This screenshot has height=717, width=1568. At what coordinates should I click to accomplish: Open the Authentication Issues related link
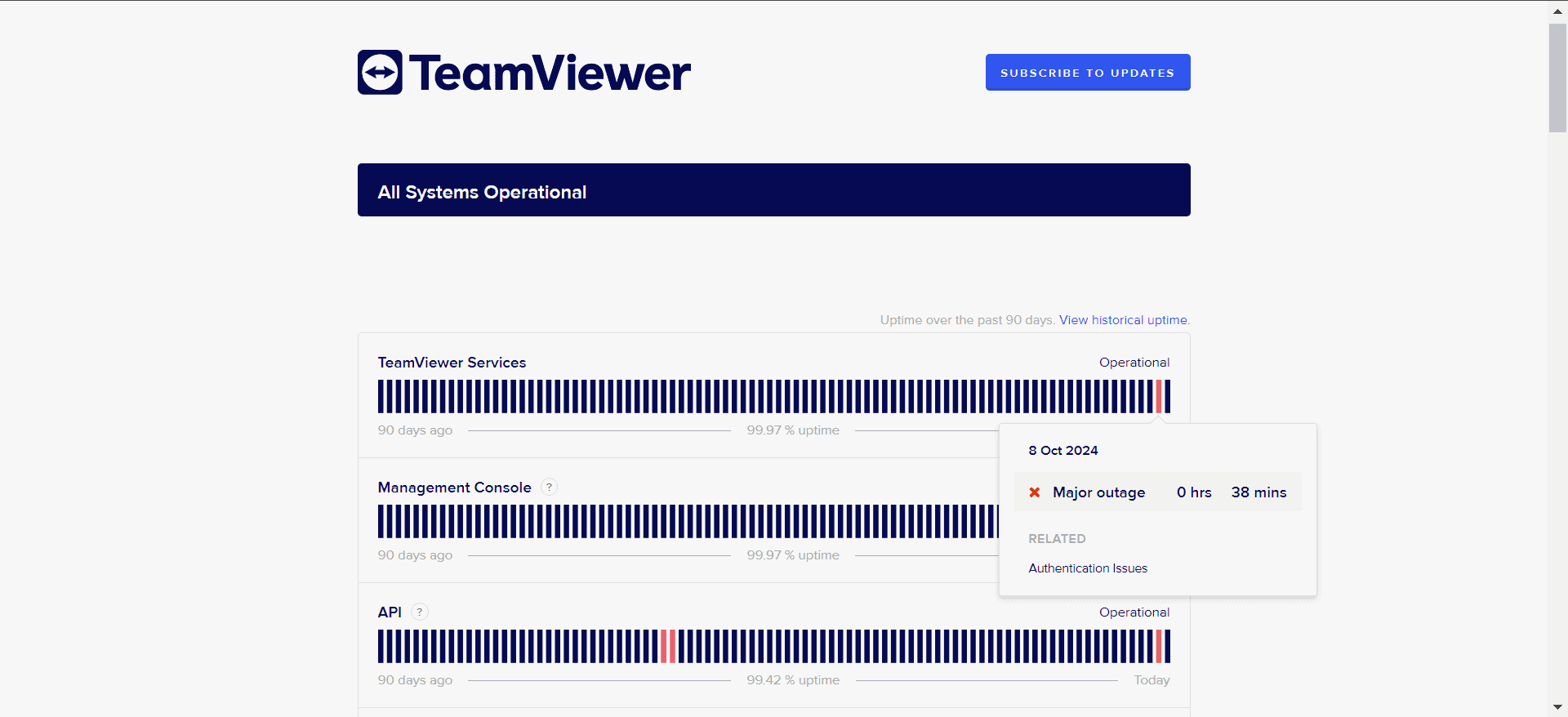click(1088, 568)
